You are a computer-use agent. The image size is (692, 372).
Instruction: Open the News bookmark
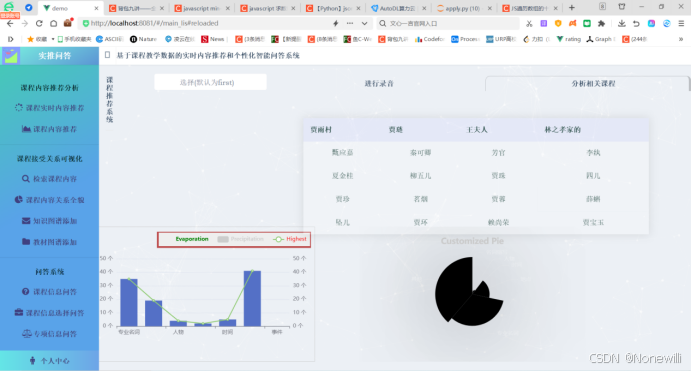pos(213,39)
